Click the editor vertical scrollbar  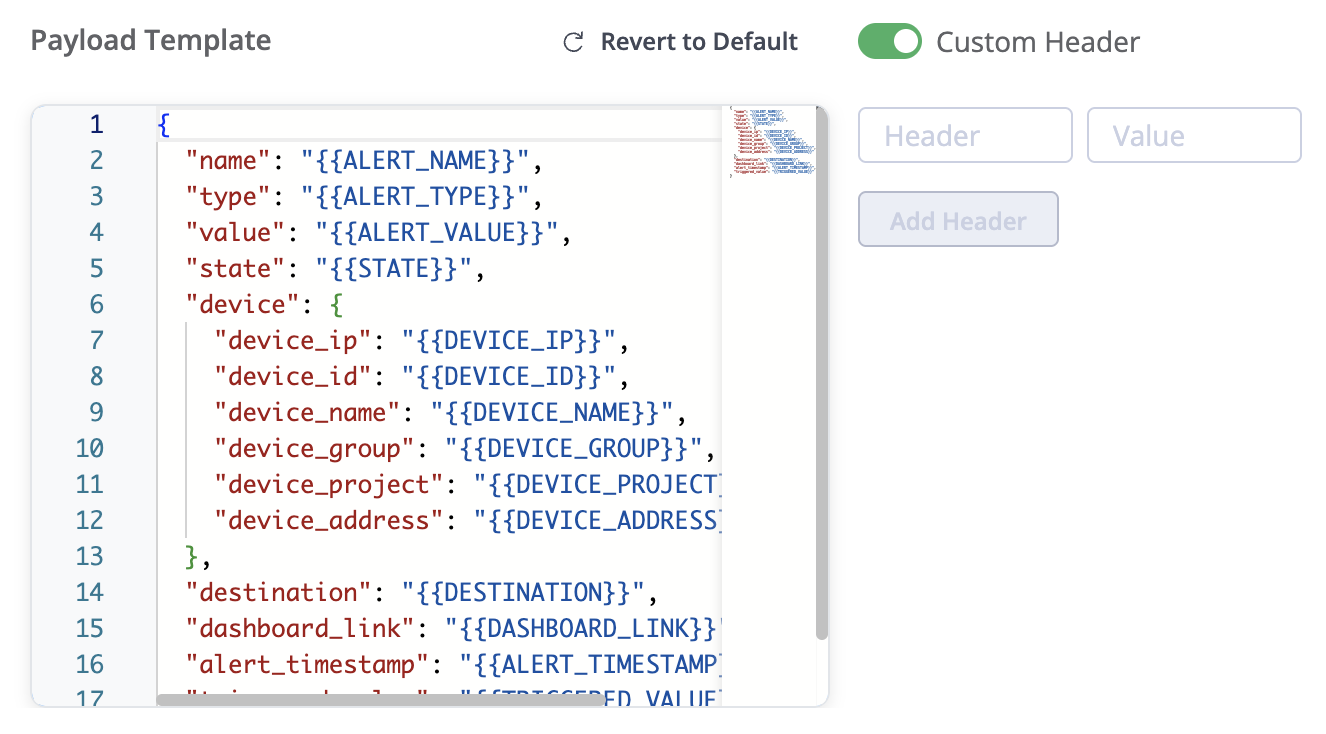tap(821, 372)
